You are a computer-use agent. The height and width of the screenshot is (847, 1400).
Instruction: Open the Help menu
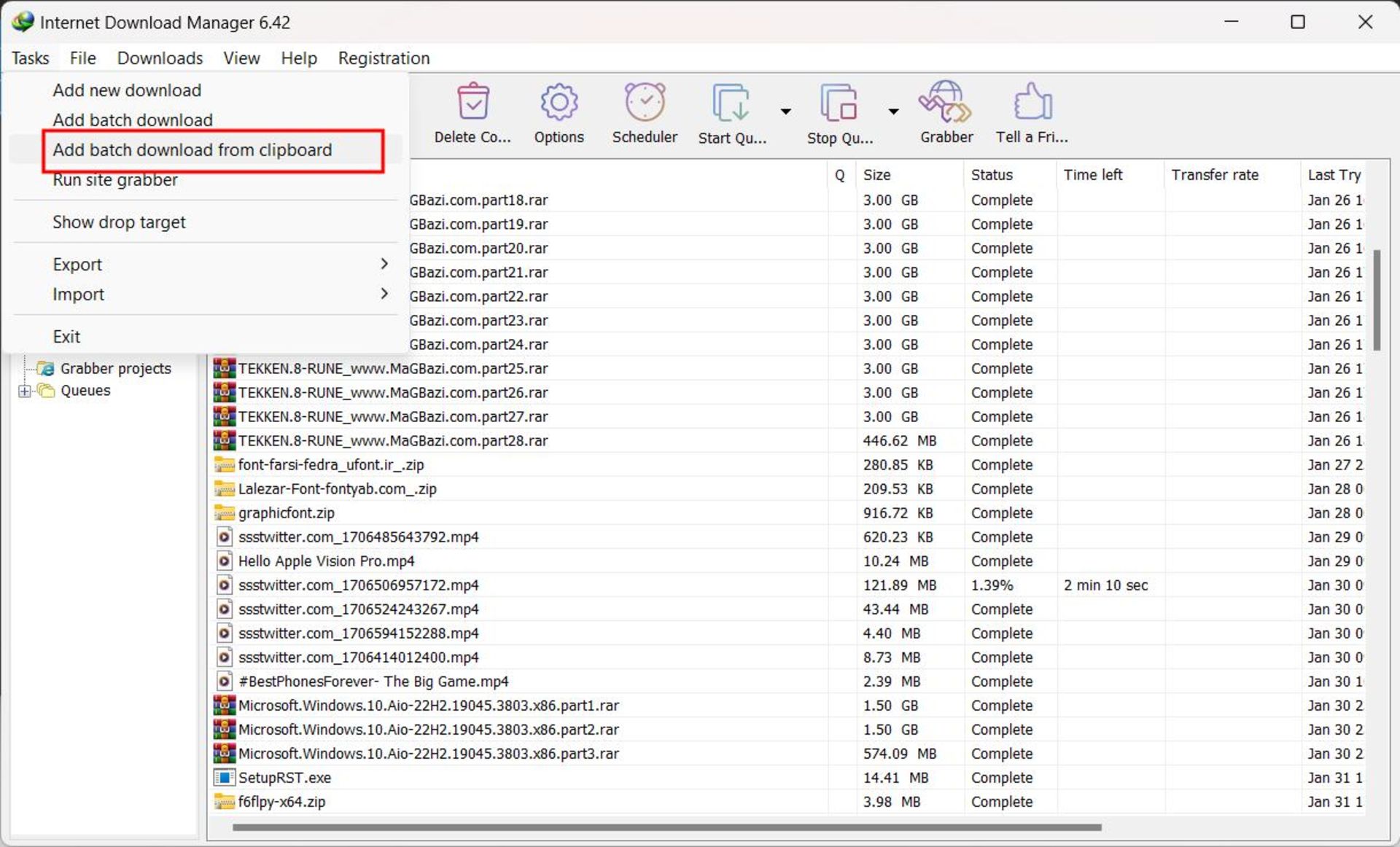coord(299,58)
